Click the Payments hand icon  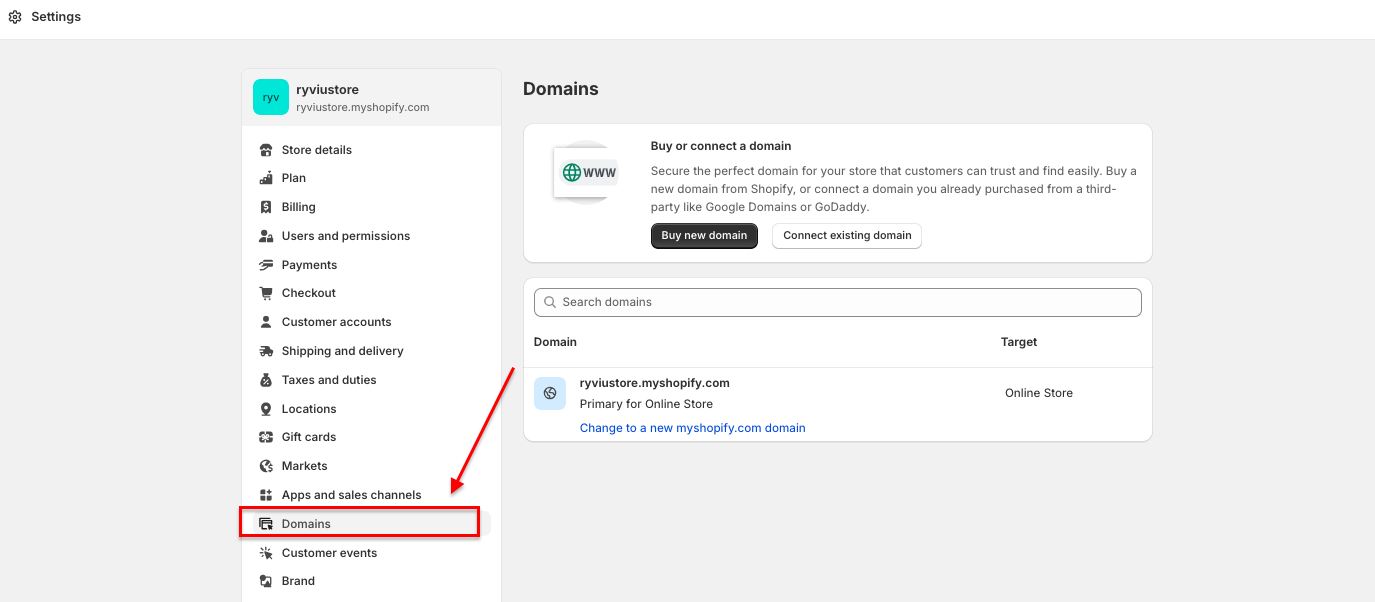click(x=266, y=265)
